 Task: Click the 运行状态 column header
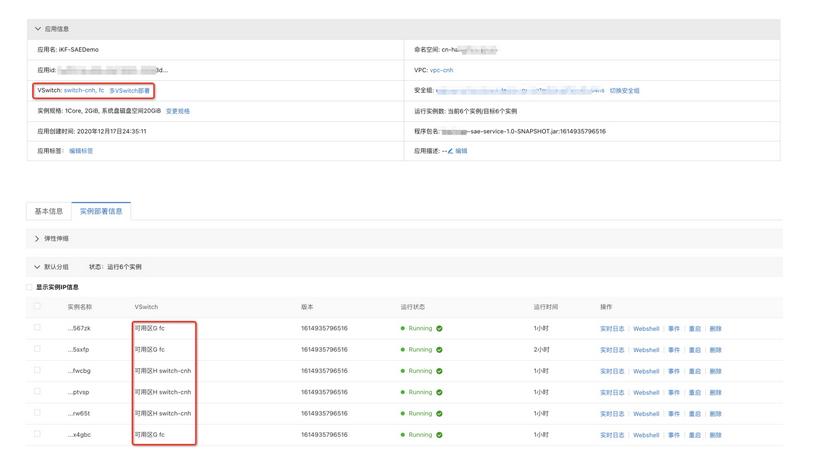[413, 307]
